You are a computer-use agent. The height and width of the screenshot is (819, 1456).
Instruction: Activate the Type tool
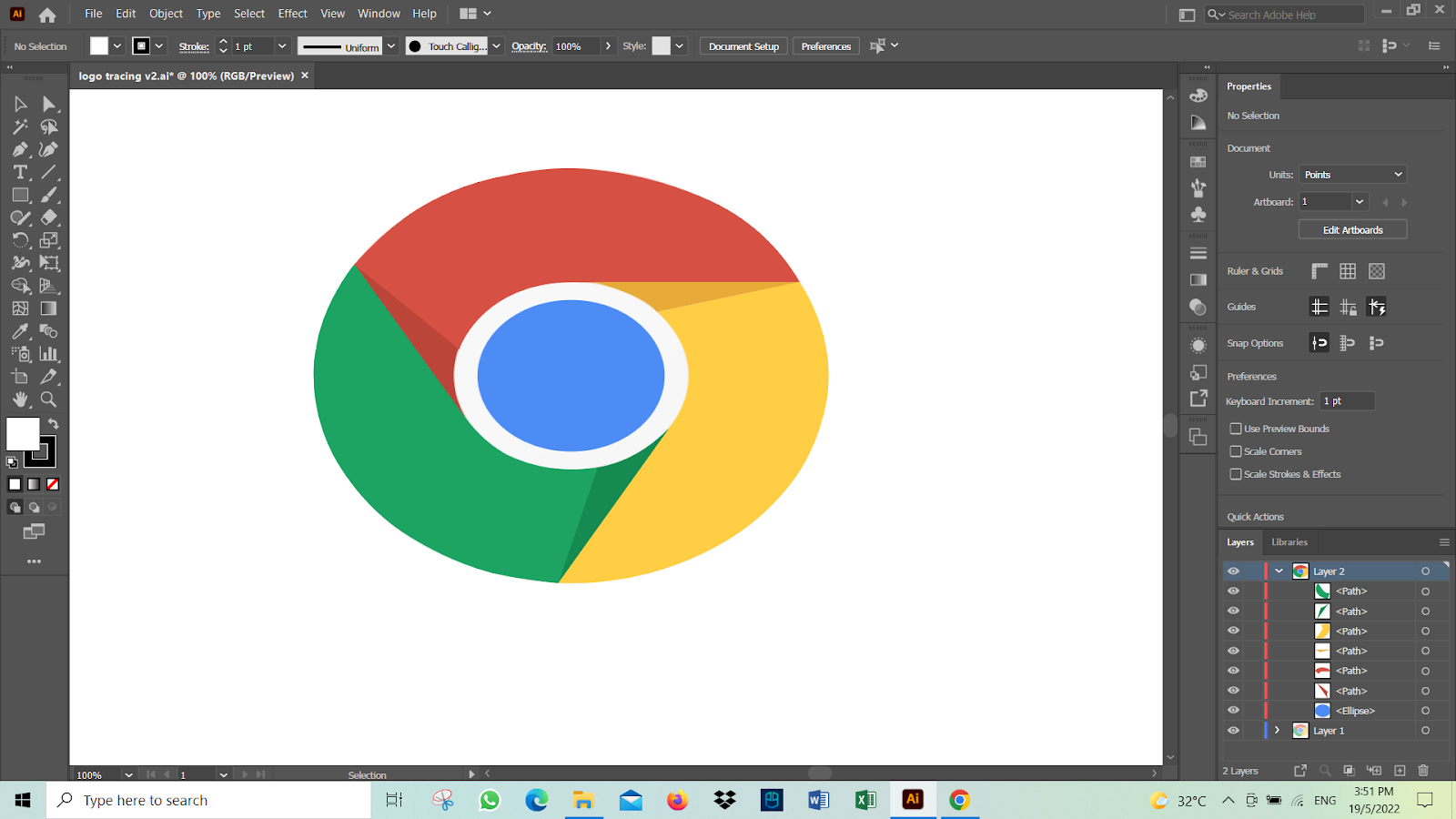20,172
